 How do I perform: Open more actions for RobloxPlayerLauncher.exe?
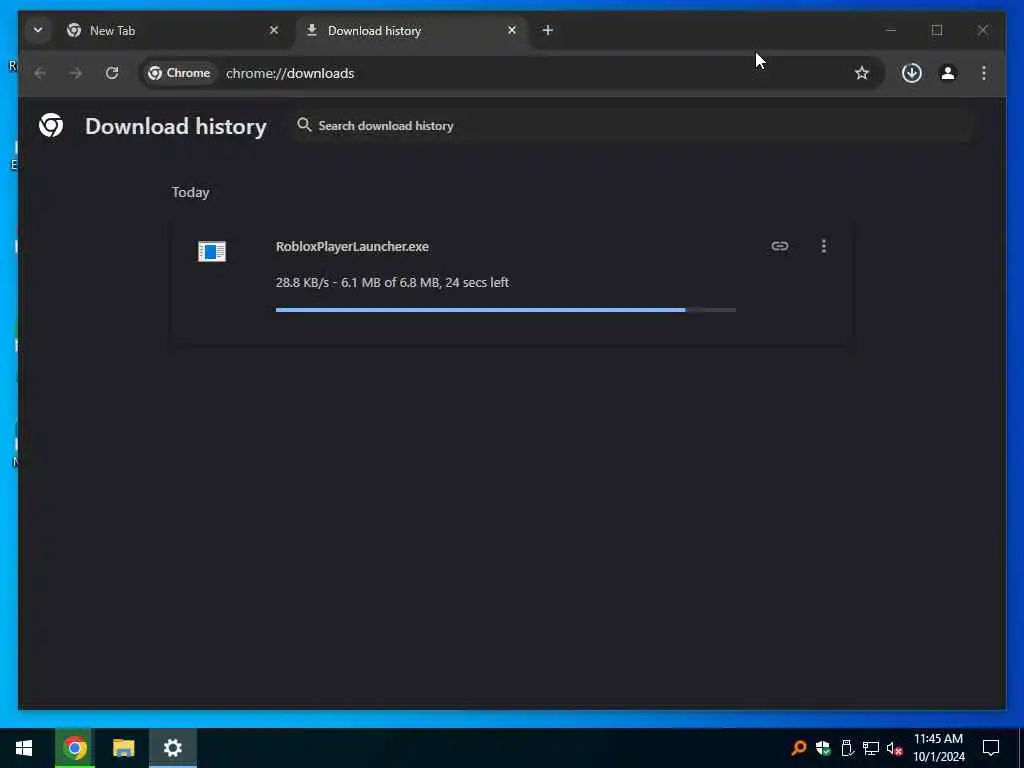point(824,246)
